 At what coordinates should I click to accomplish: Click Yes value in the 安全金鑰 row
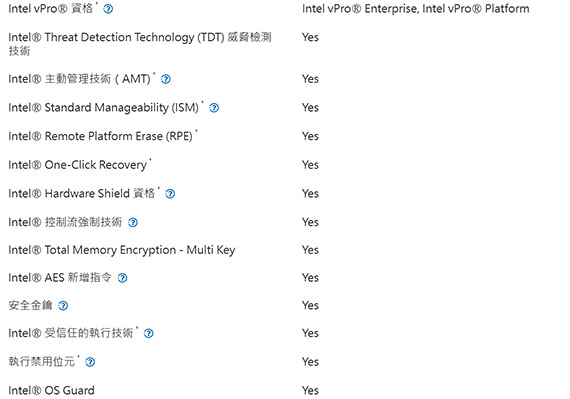(x=310, y=306)
